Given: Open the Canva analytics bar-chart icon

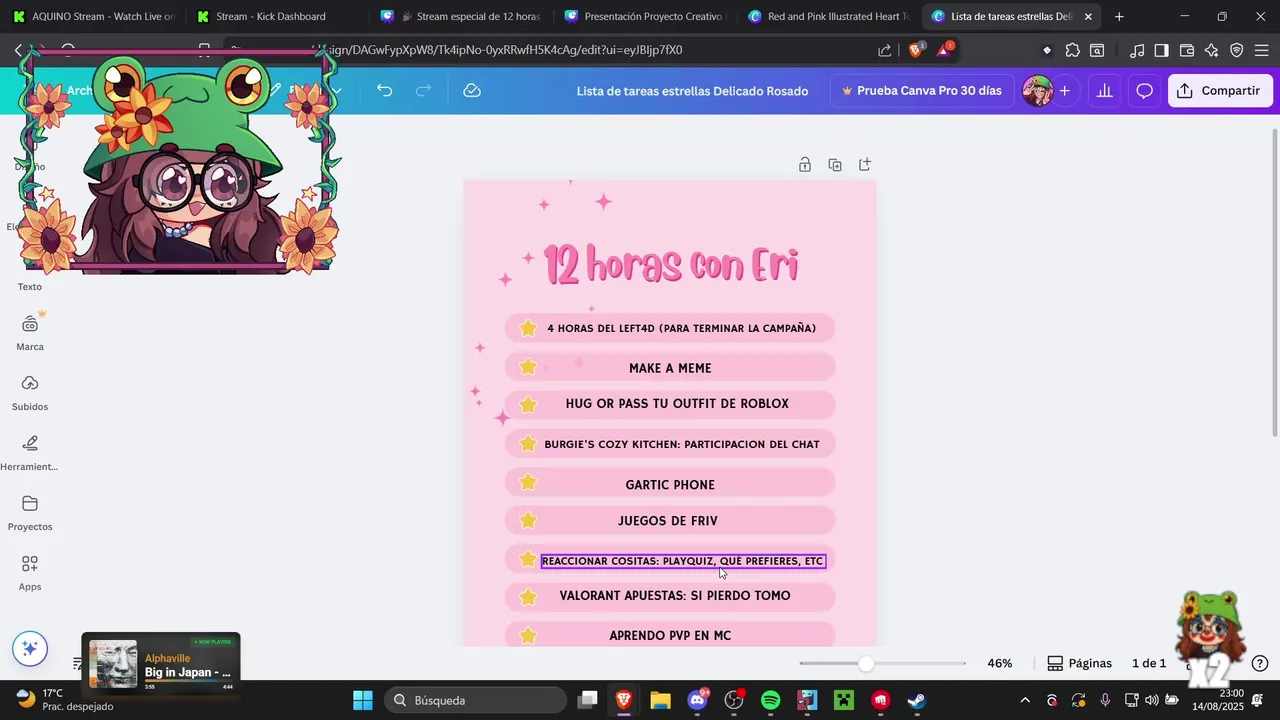Looking at the screenshot, I should pos(1104,91).
